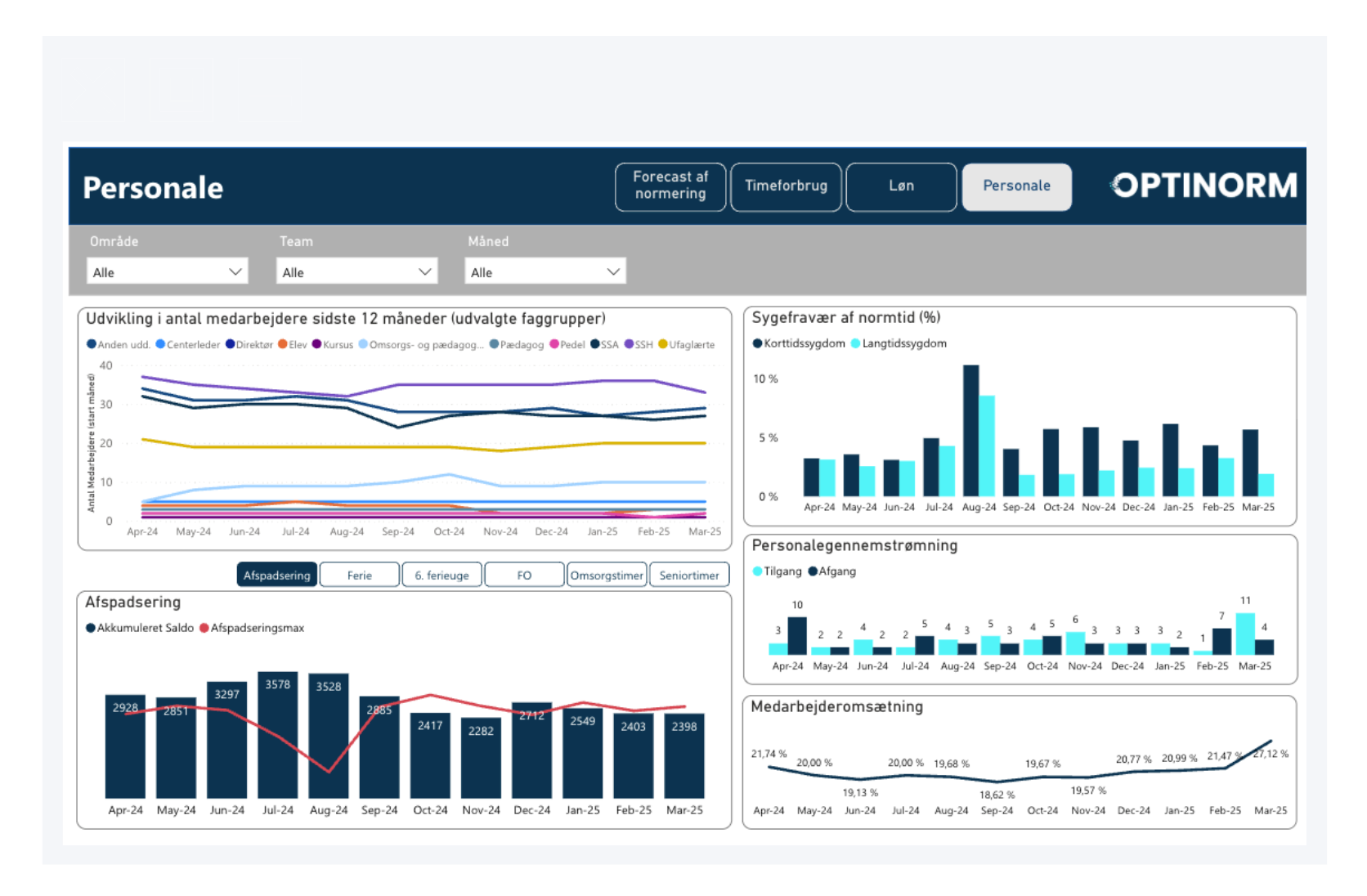Viewport: 1367px width, 896px height.
Task: Open the Timeforbrug page tab
Action: 786,186
